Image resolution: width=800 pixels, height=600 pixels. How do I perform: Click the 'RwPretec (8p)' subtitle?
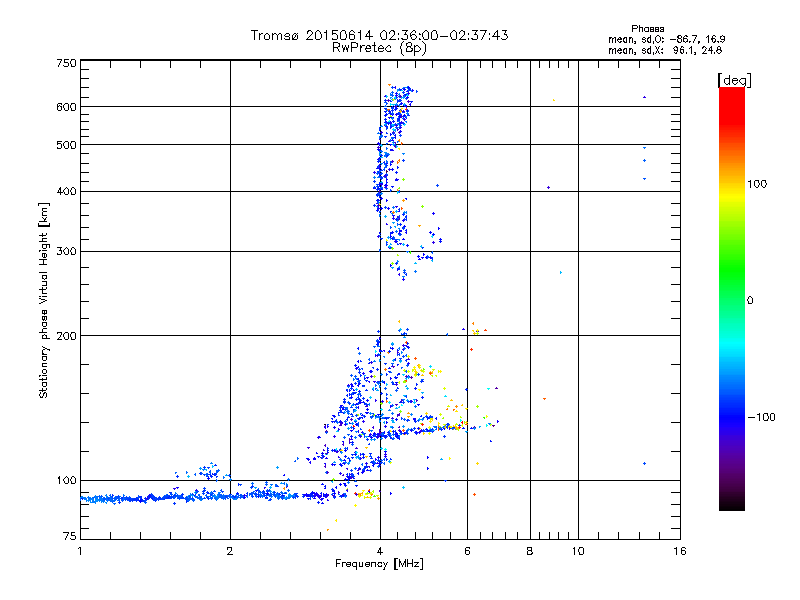[x=379, y=48]
